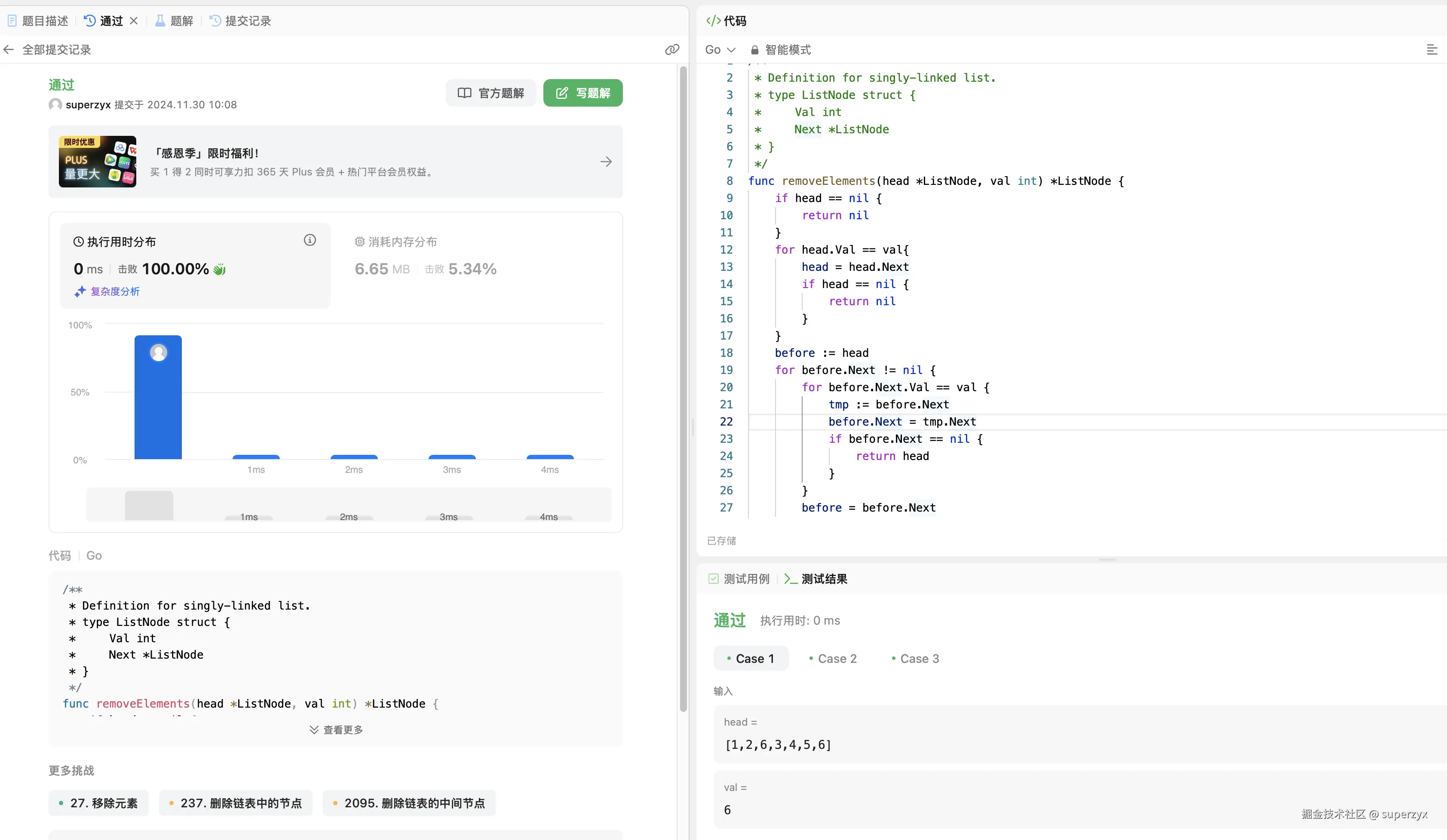Click the 智能模式 lock icon
This screenshot has height=840, width=1447.
pyautogui.click(x=754, y=50)
